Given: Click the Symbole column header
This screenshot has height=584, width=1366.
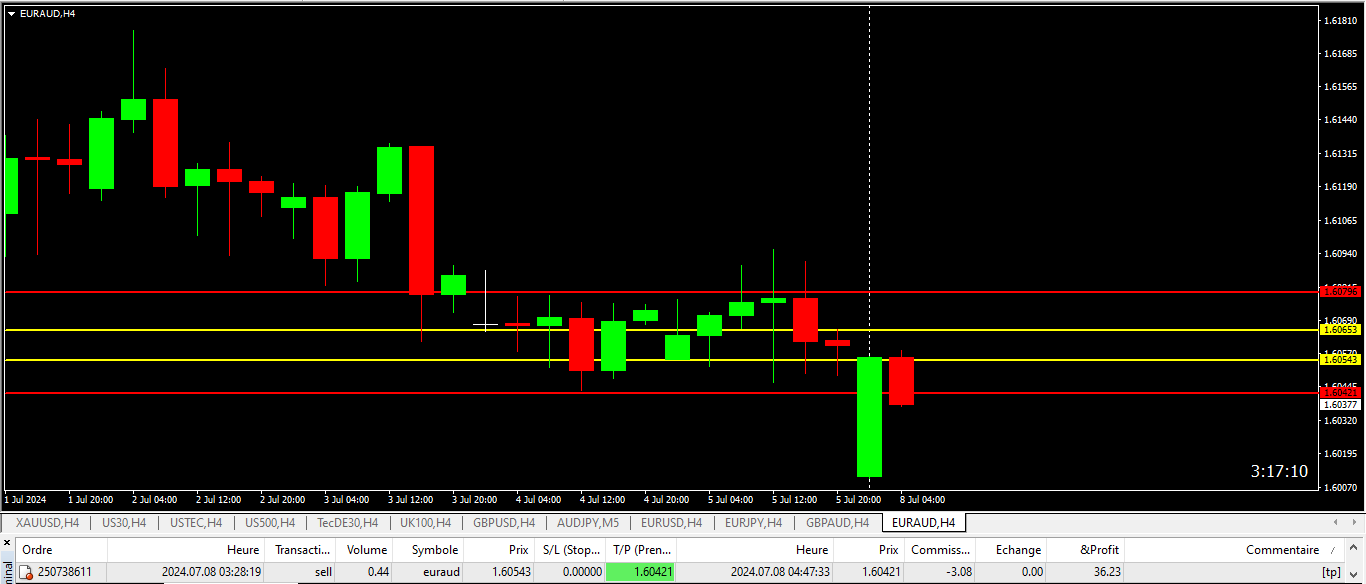Looking at the screenshot, I should 434,549.
